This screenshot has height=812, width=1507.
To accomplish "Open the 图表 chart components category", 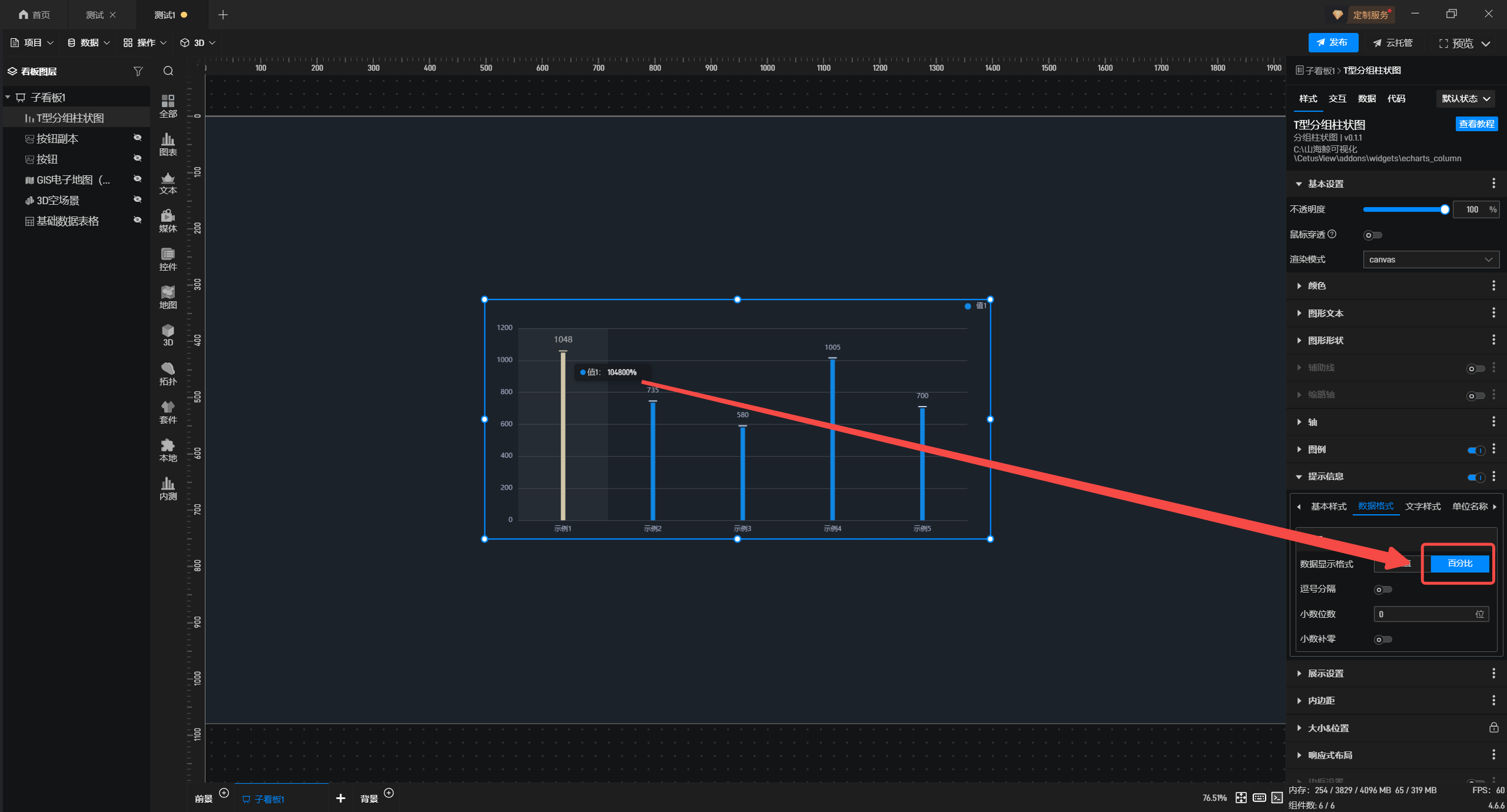I will [x=168, y=144].
